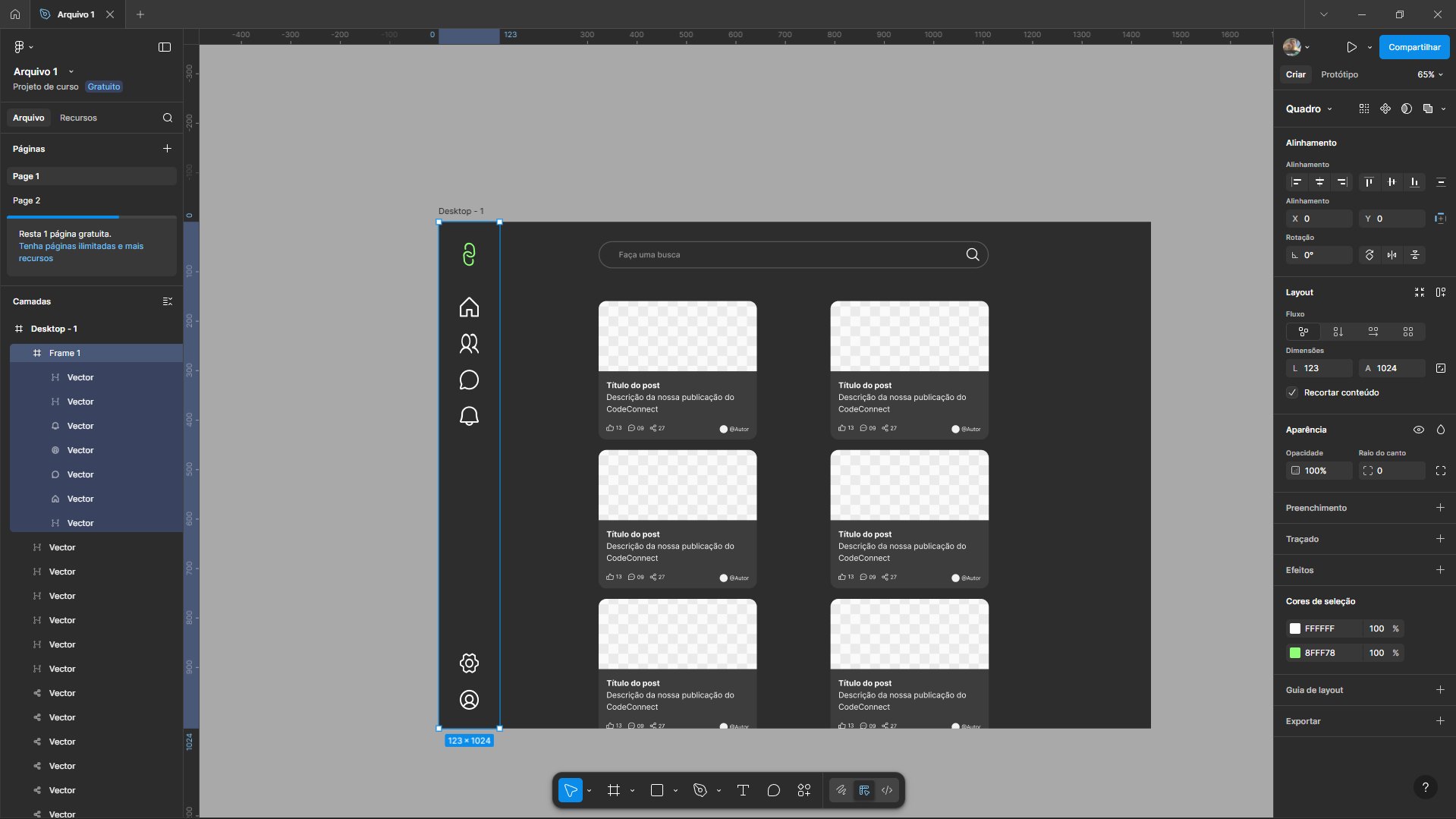Add Exportar setting with plus

tap(1440, 721)
